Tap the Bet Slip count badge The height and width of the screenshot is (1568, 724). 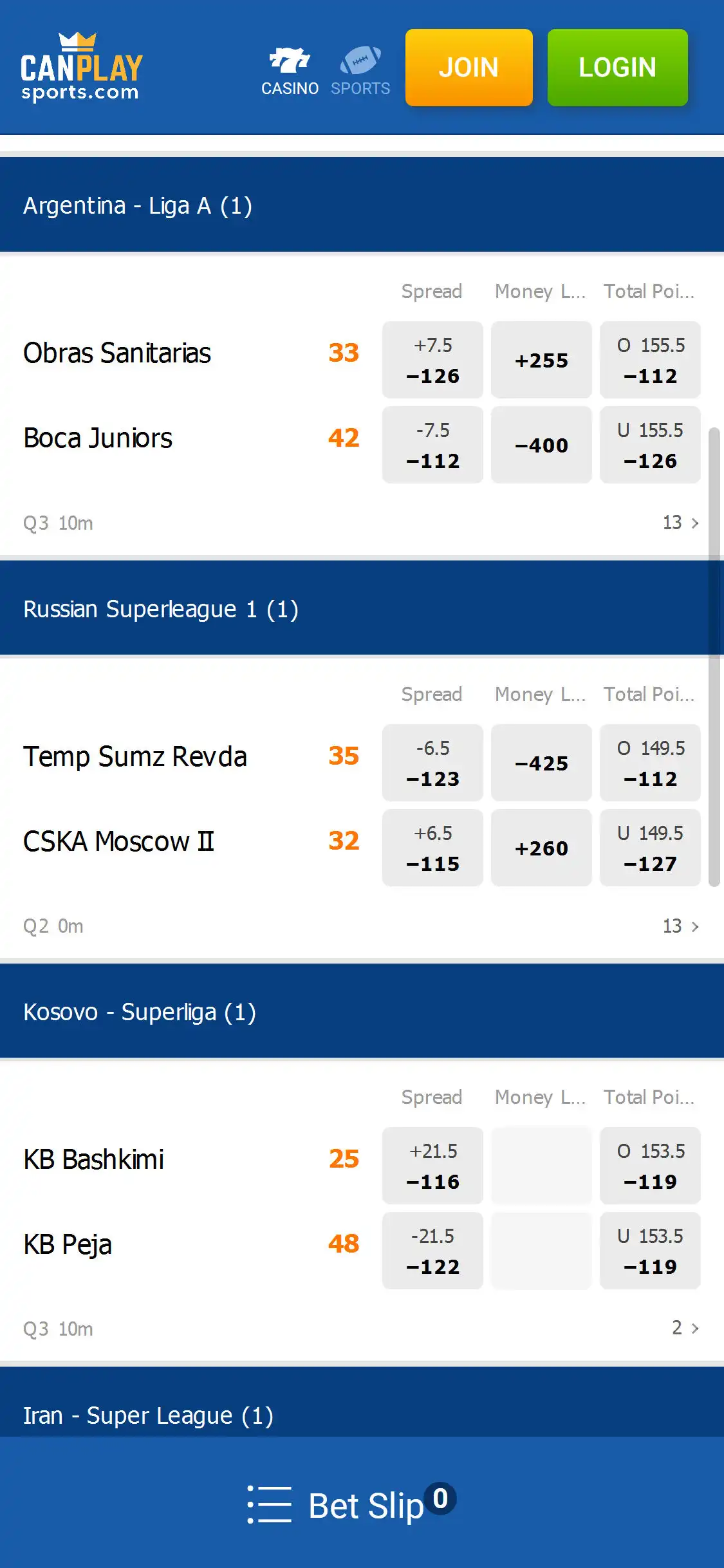click(x=441, y=1498)
